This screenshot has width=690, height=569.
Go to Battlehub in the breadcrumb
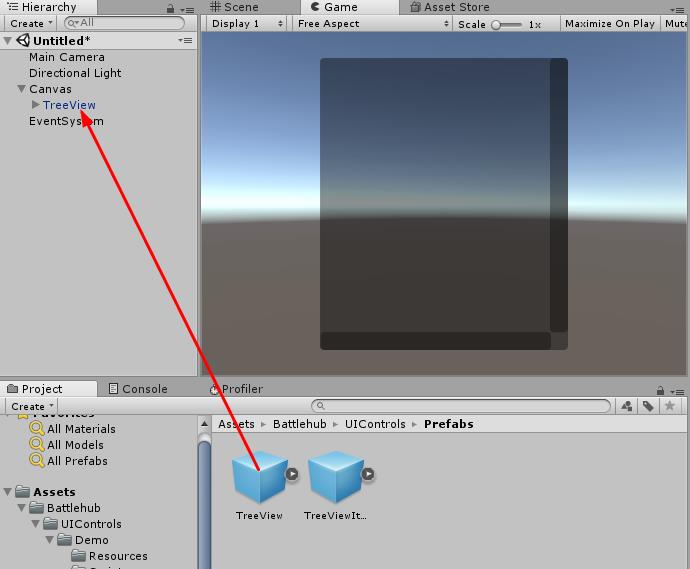[300, 424]
